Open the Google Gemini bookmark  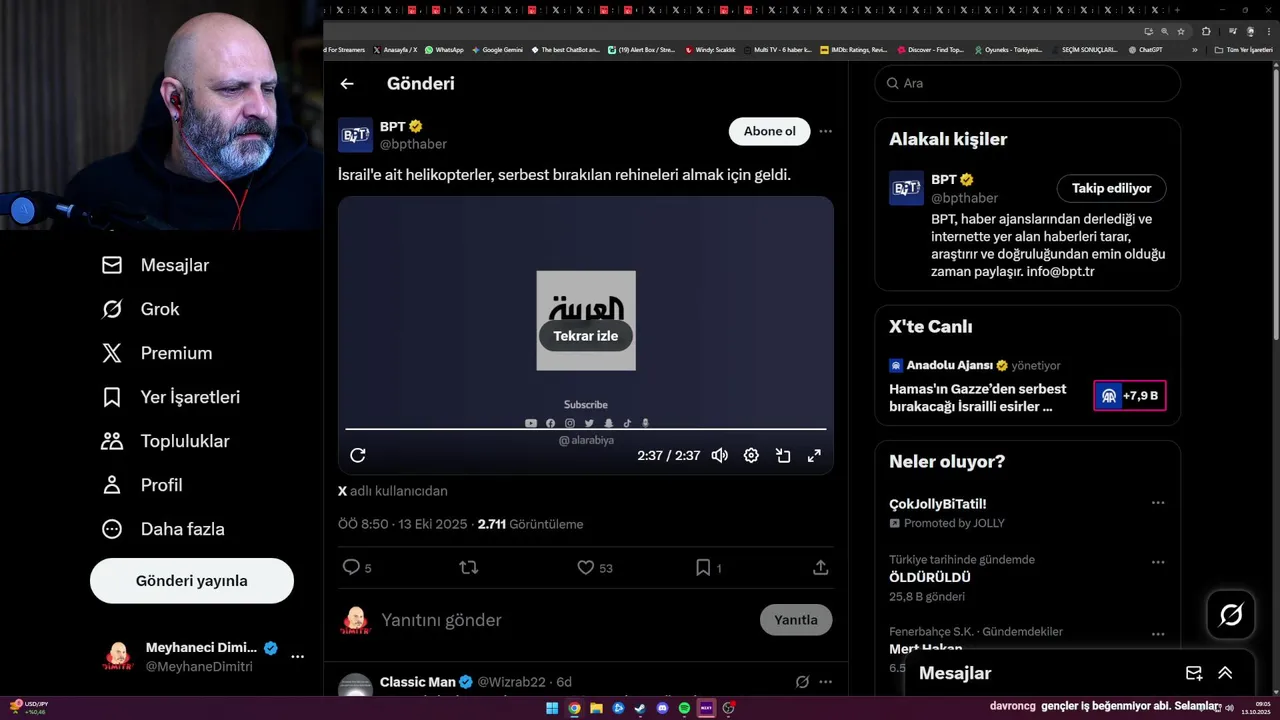[497, 49]
